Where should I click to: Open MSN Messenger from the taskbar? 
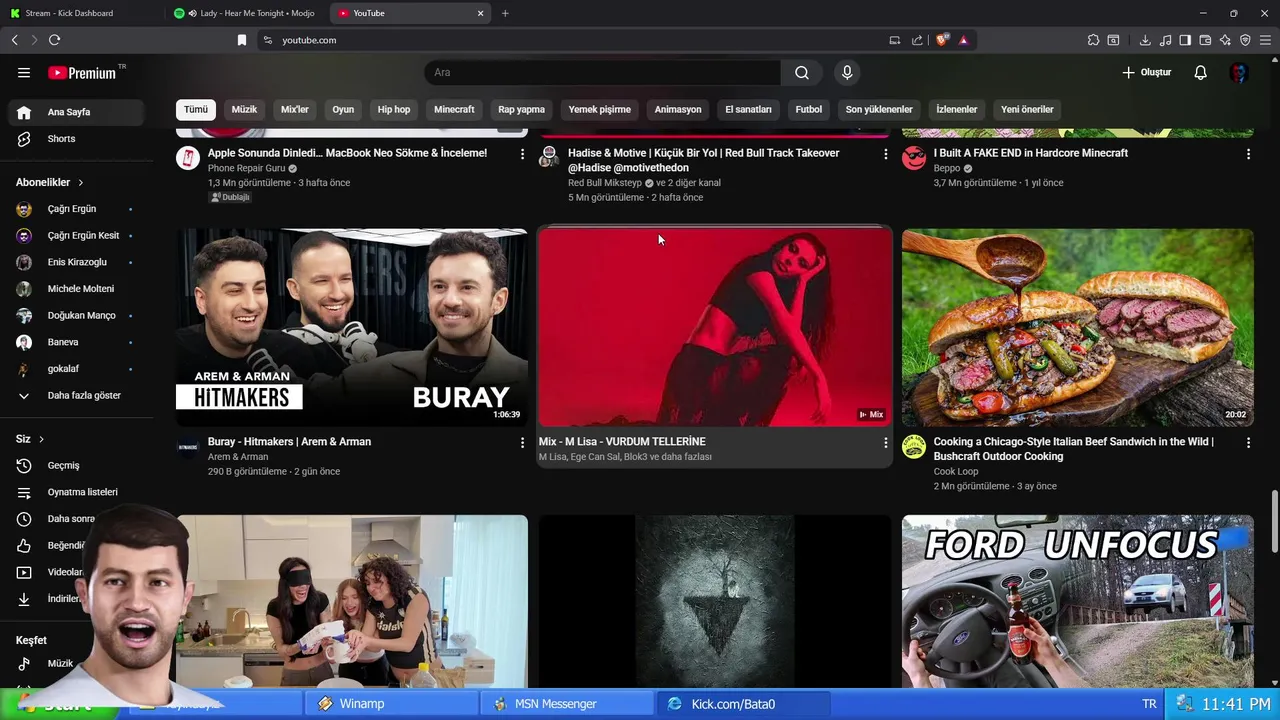(568, 704)
